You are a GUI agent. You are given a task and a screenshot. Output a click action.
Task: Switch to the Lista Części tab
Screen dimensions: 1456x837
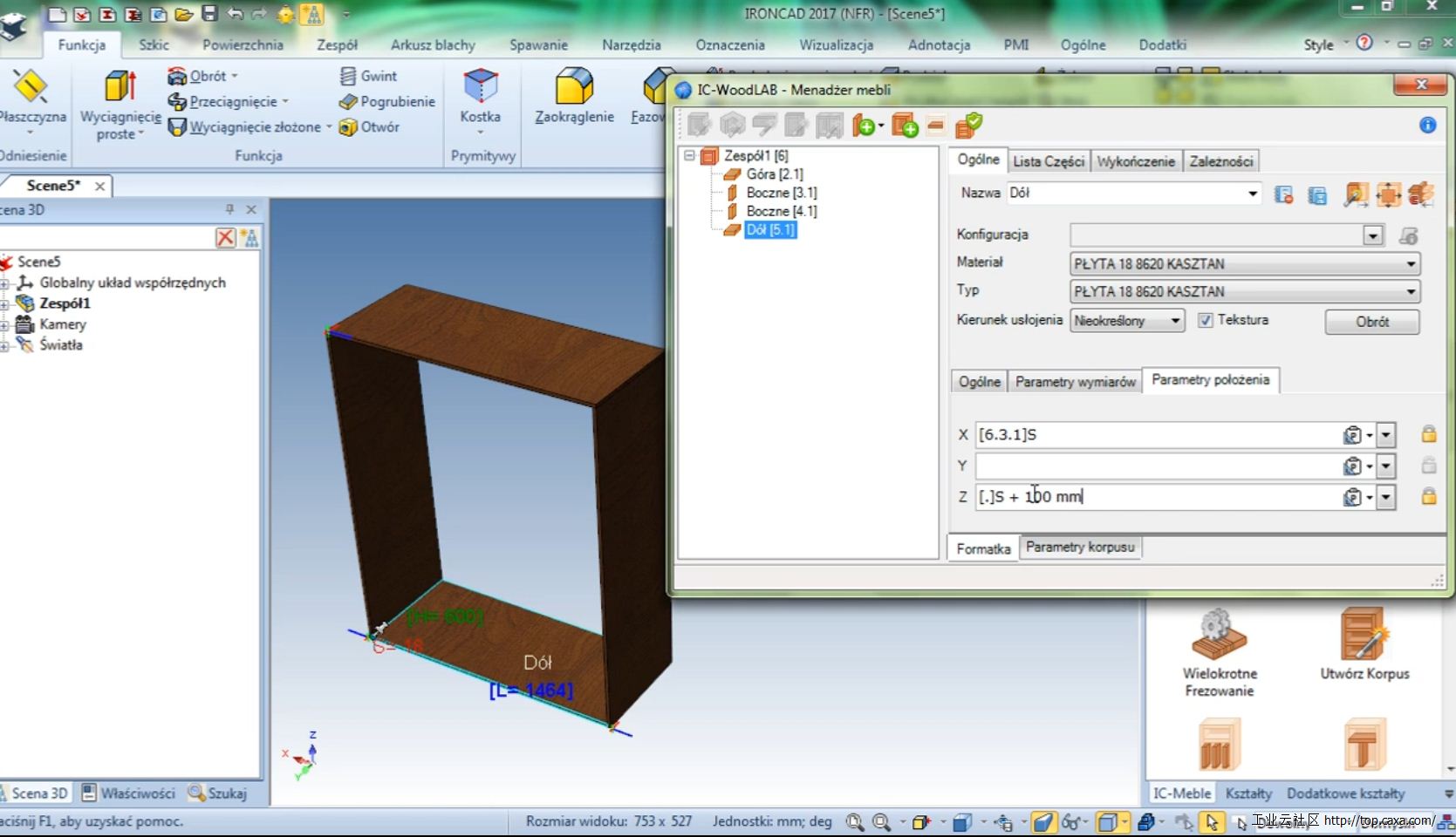click(x=1049, y=161)
